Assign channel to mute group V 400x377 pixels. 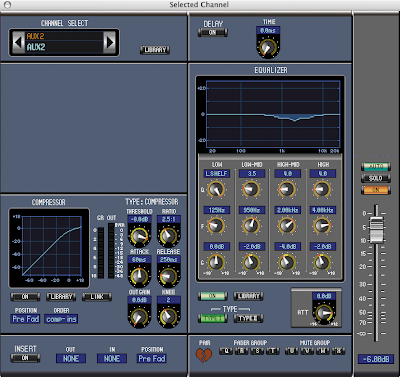pos(307,351)
